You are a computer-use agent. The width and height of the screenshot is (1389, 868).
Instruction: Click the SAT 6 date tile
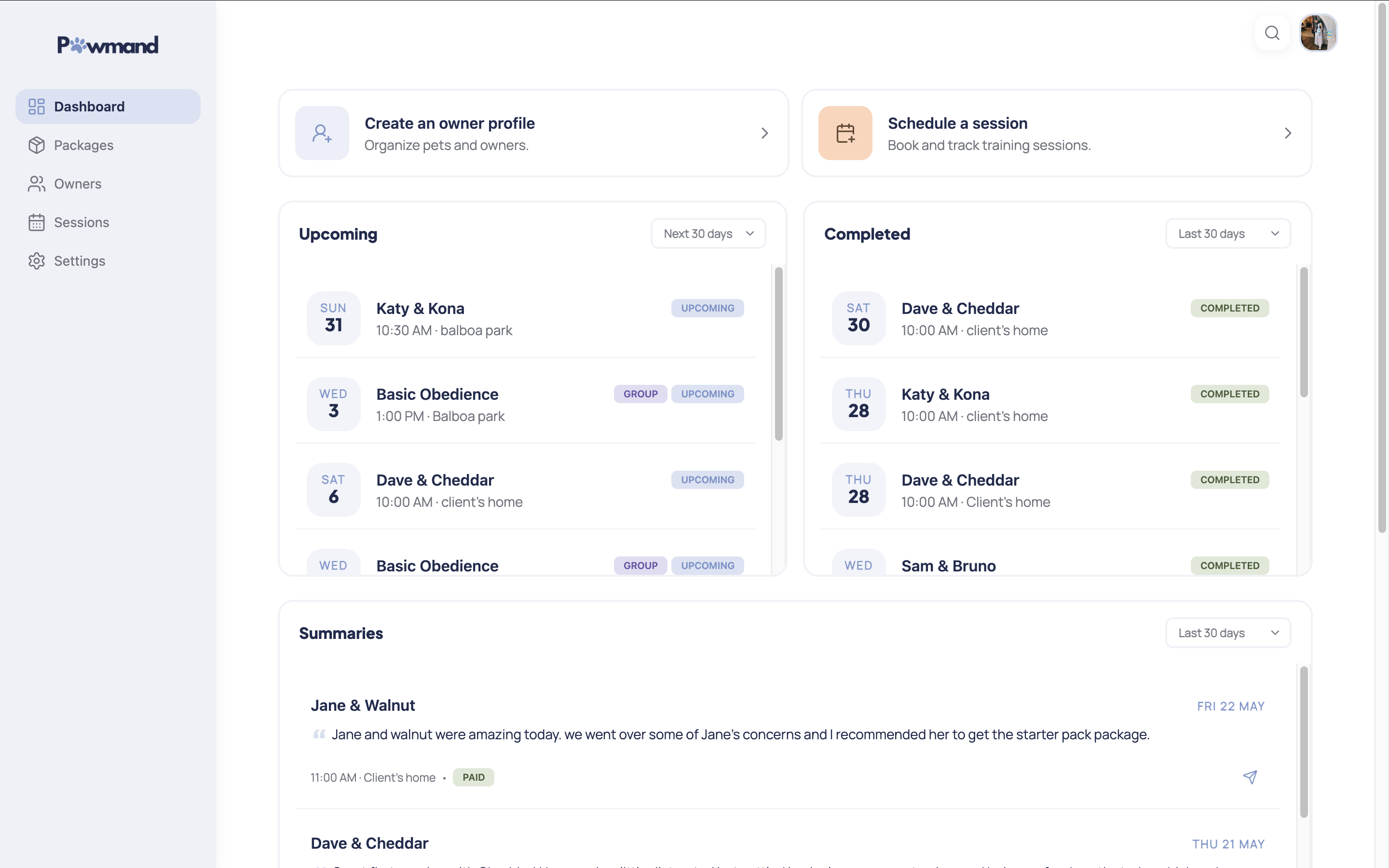pos(333,489)
